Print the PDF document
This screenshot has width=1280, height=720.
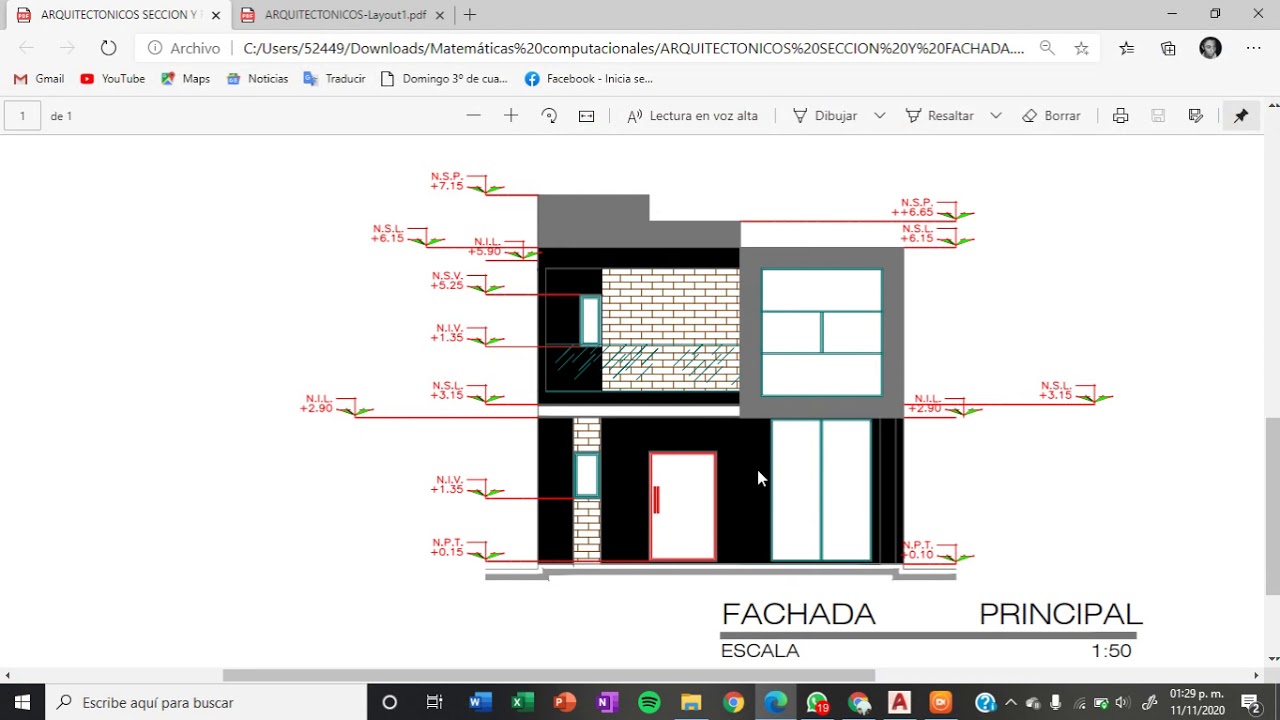[1121, 116]
